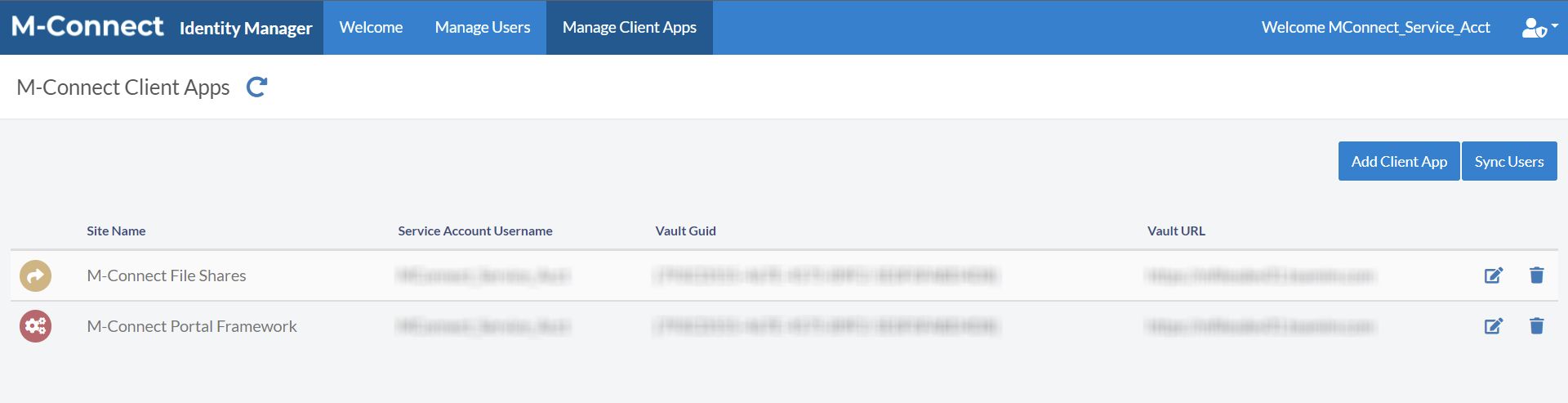Delete the M-Connect File Shares app
Screen dimensions: 1568x403
pos(1536,275)
